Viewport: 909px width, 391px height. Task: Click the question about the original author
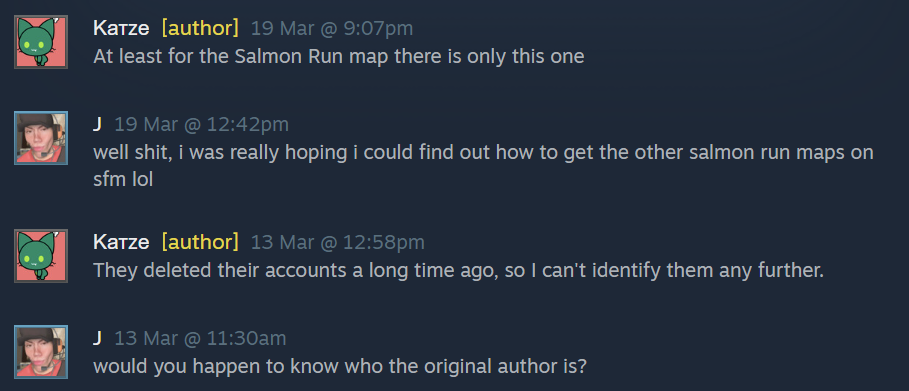tap(340, 367)
